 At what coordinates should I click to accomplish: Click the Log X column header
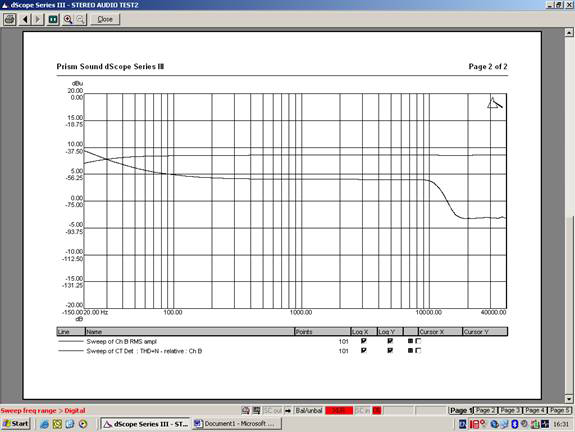tap(364, 332)
